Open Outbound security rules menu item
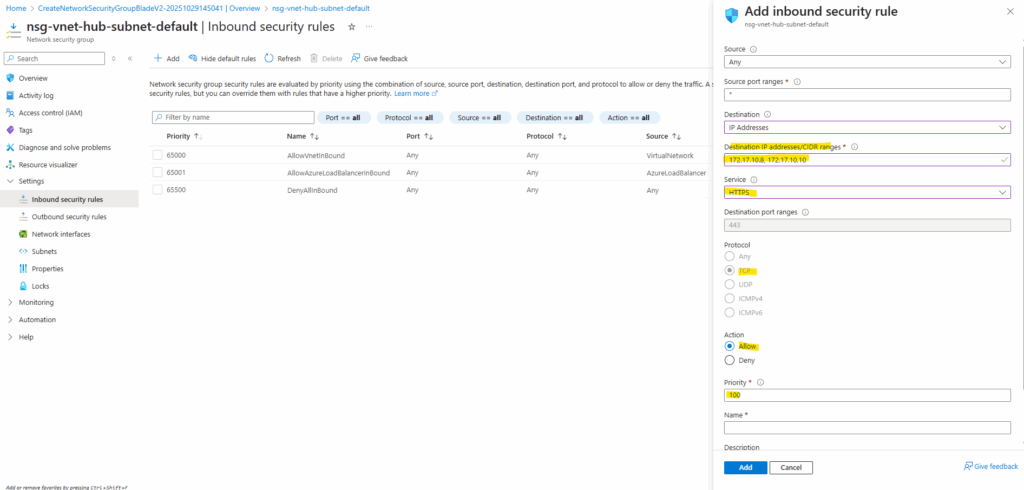 pyautogui.click(x=69, y=216)
